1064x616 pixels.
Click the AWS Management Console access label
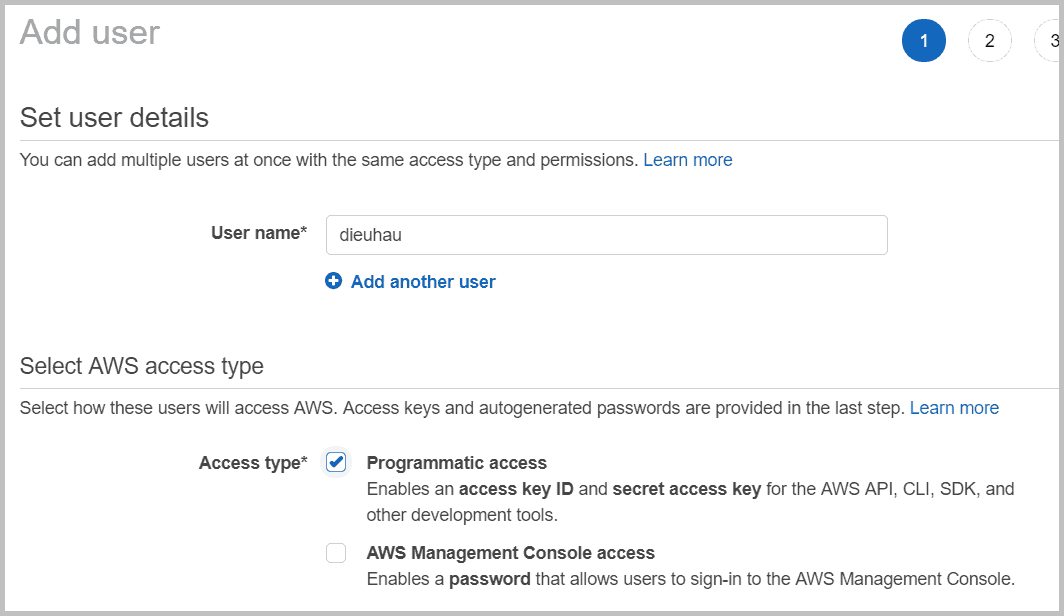tap(510, 553)
